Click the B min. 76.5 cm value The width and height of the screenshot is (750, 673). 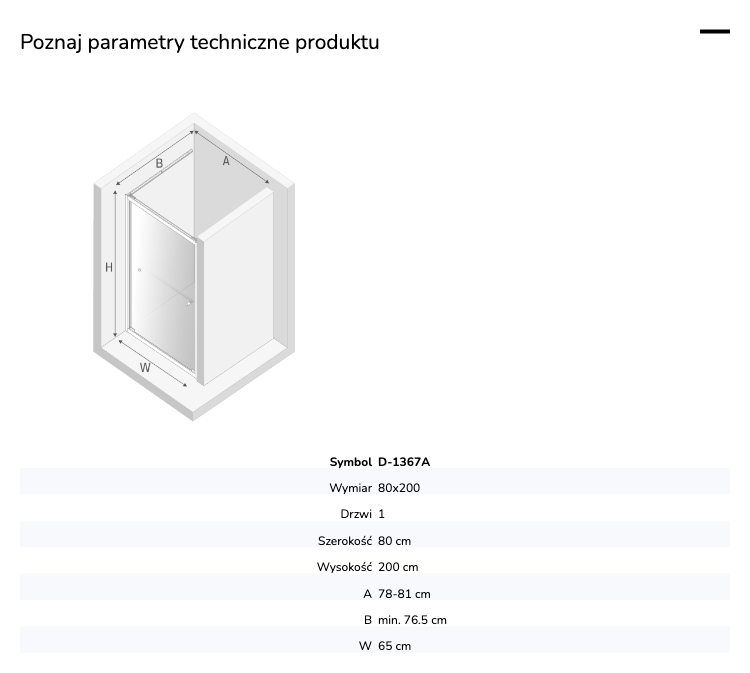pos(412,620)
